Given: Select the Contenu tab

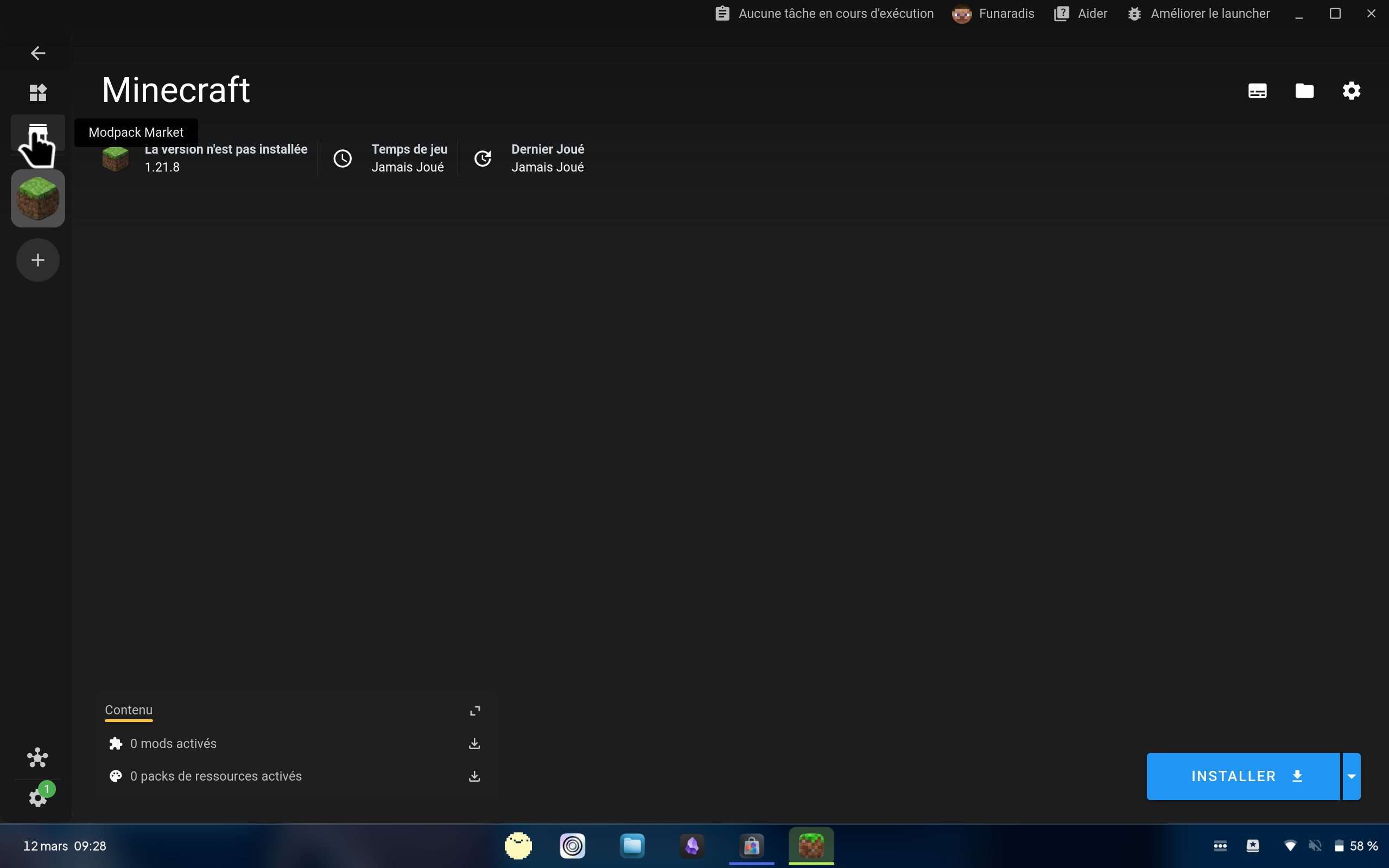Looking at the screenshot, I should click(x=129, y=711).
